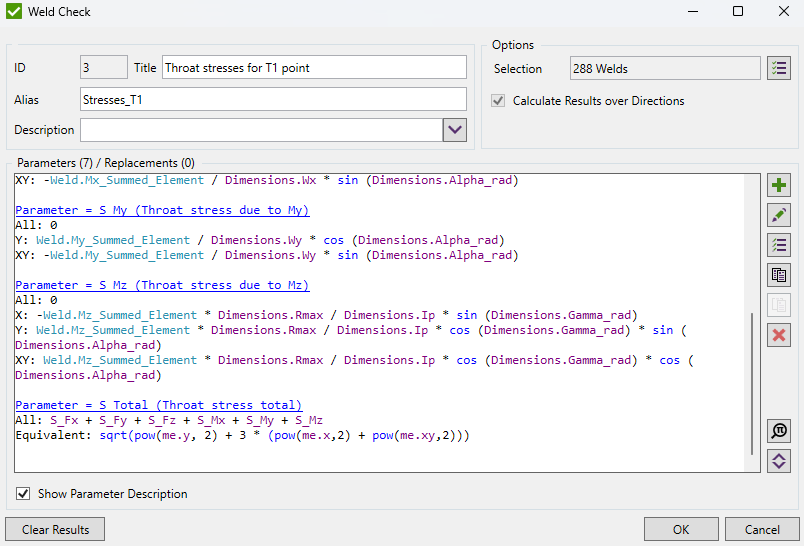Open the weld selection list icon

[779, 69]
